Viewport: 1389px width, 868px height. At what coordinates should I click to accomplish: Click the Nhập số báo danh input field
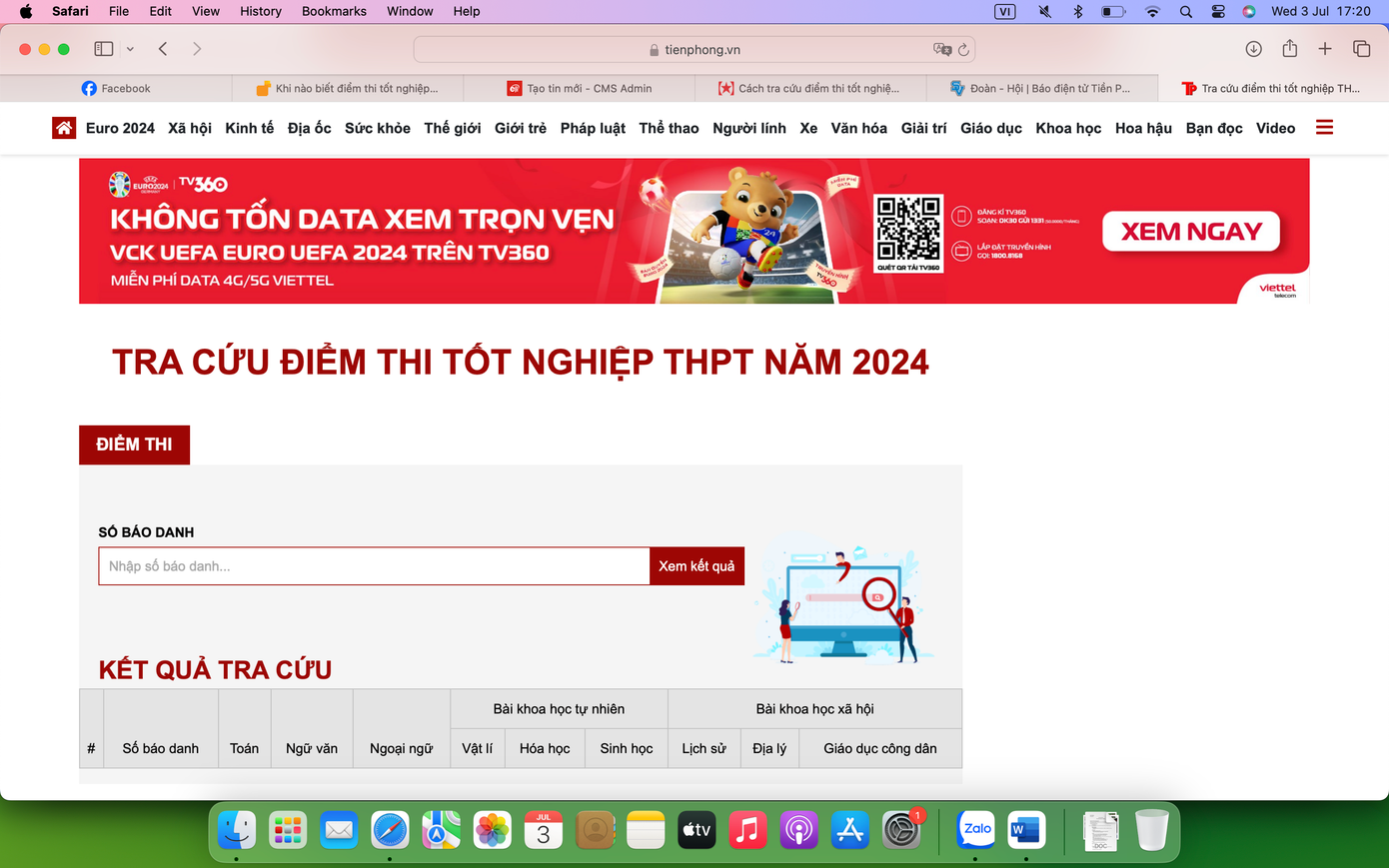point(373,565)
